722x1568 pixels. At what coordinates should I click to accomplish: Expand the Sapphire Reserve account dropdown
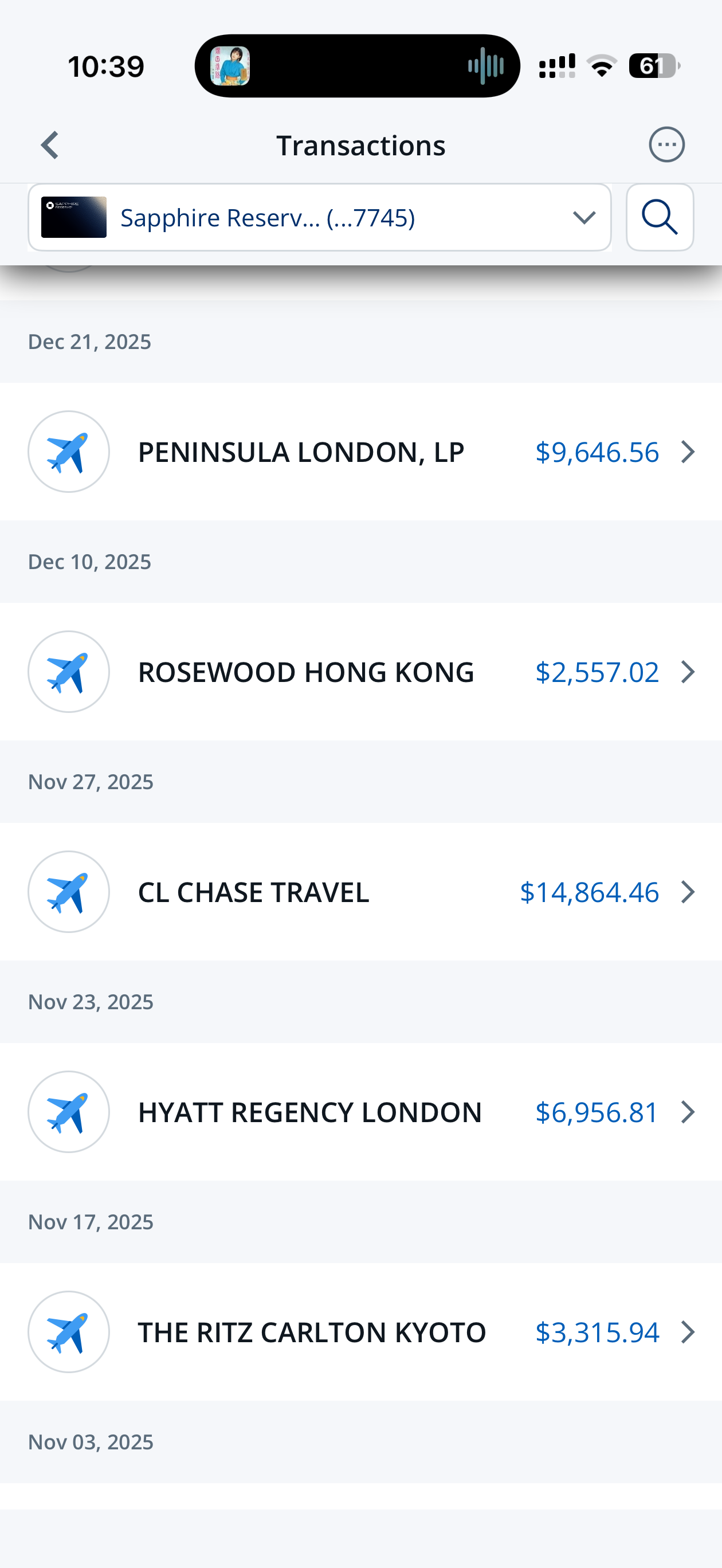[x=583, y=217]
